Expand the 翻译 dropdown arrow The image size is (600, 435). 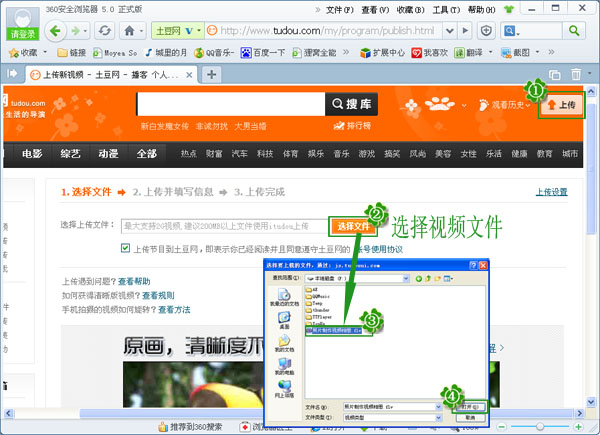pyautogui.click(x=490, y=52)
